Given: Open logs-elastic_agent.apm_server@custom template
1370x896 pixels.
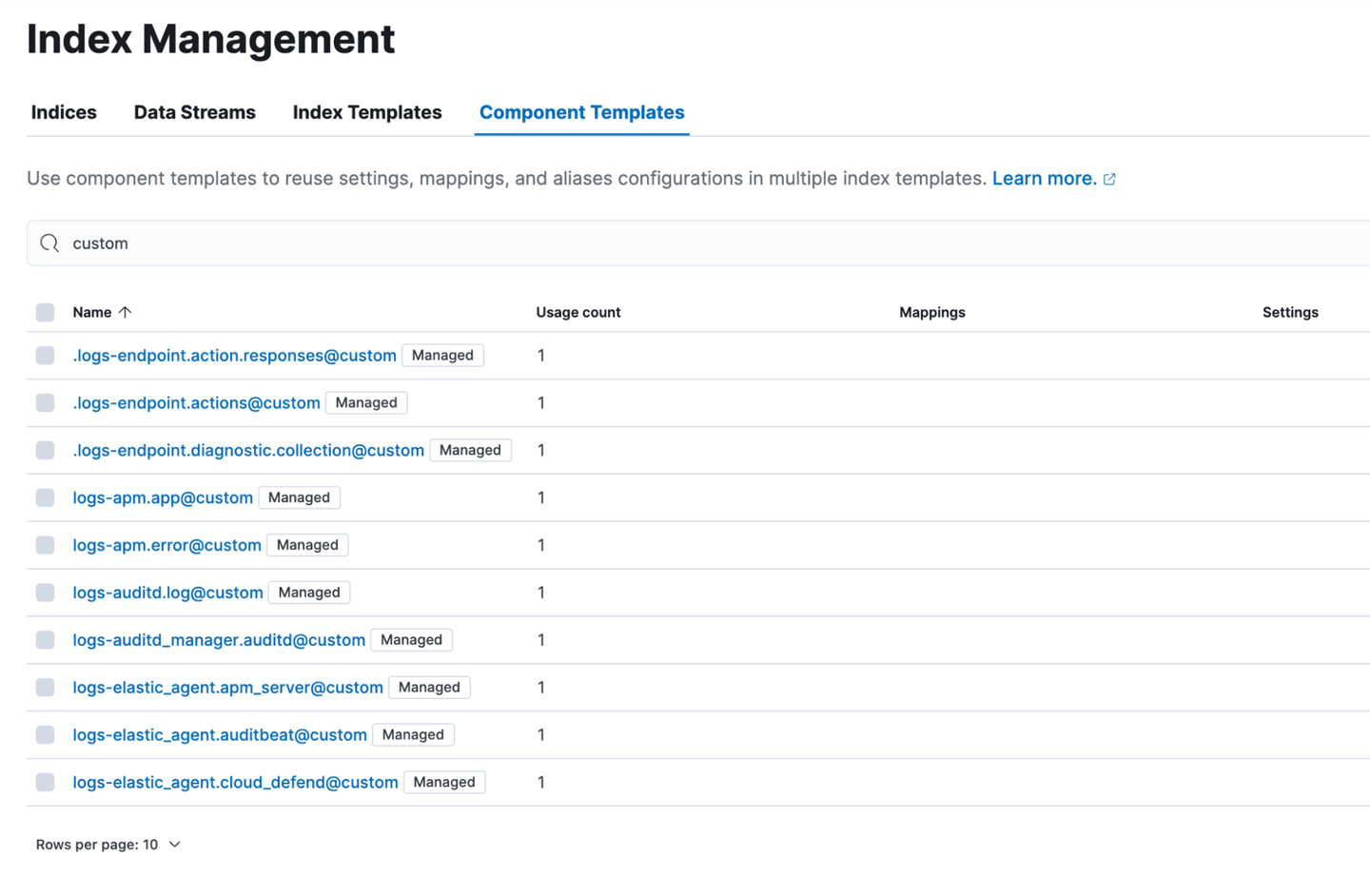Looking at the screenshot, I should 227,687.
